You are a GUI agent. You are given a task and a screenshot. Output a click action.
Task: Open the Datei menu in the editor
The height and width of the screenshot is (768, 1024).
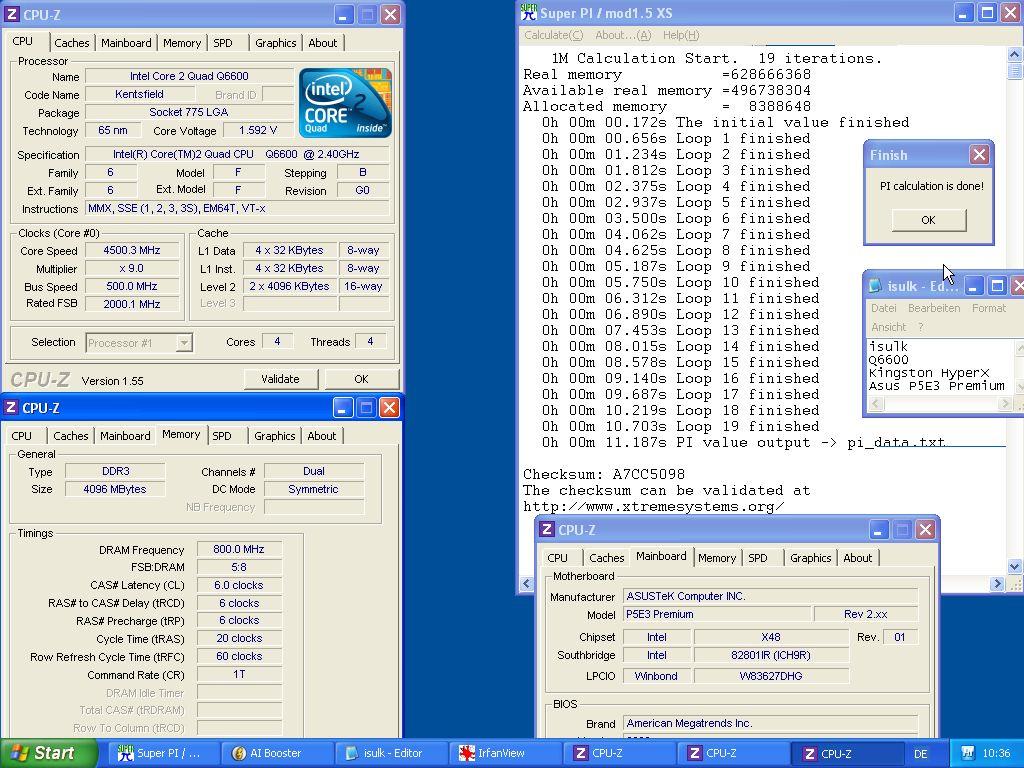883,308
